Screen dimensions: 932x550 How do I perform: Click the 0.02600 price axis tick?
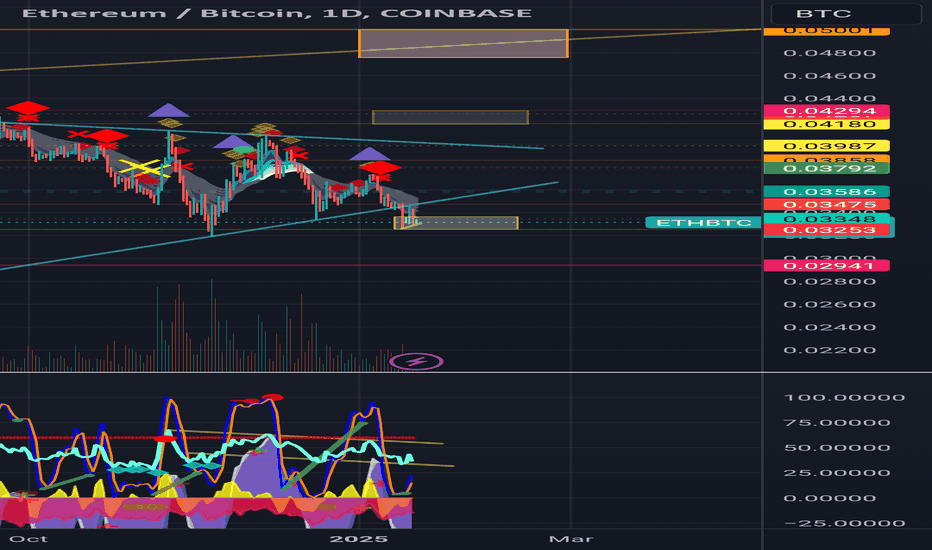[829, 304]
